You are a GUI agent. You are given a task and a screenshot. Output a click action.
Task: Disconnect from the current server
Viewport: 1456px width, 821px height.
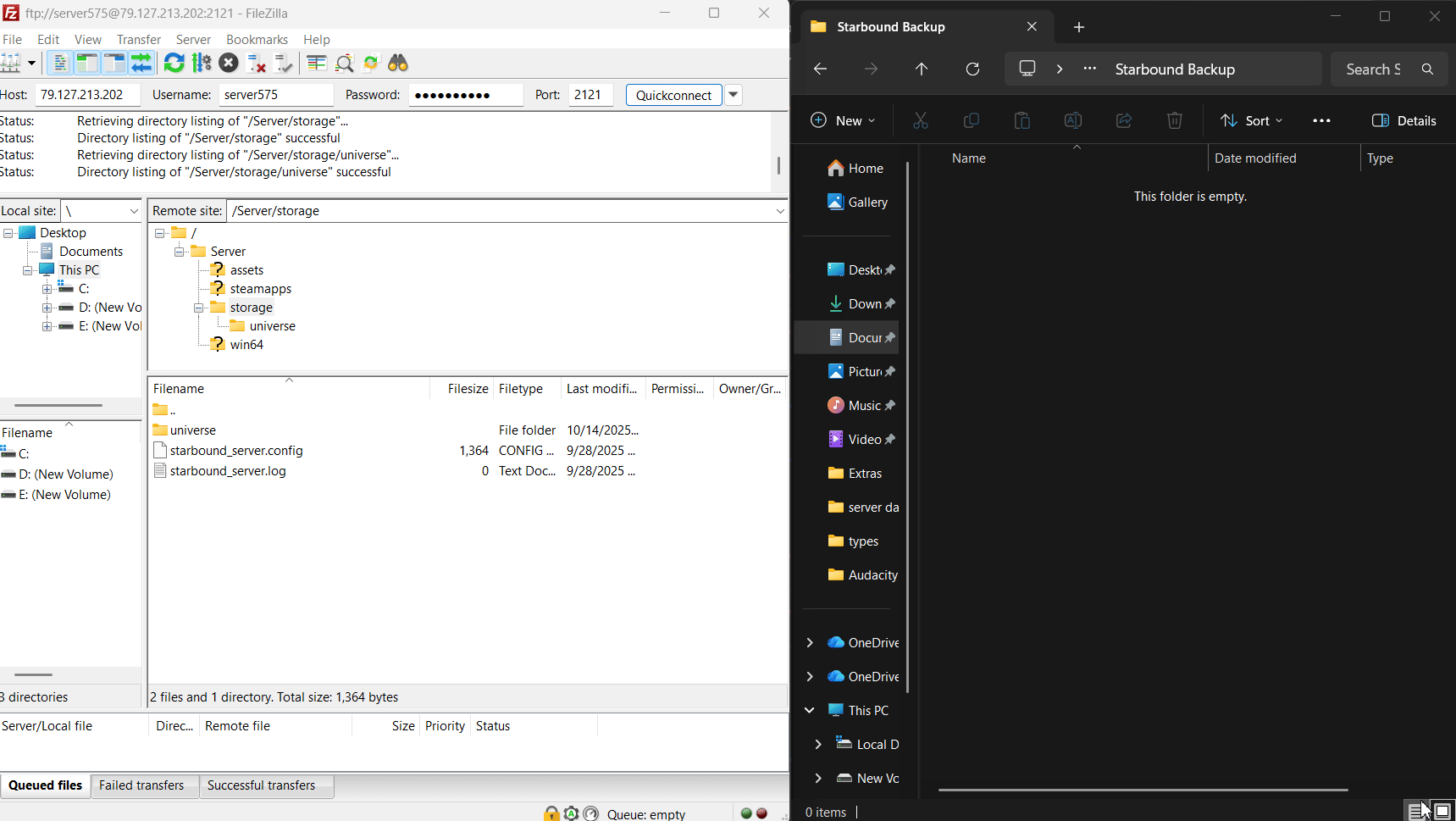click(x=256, y=64)
